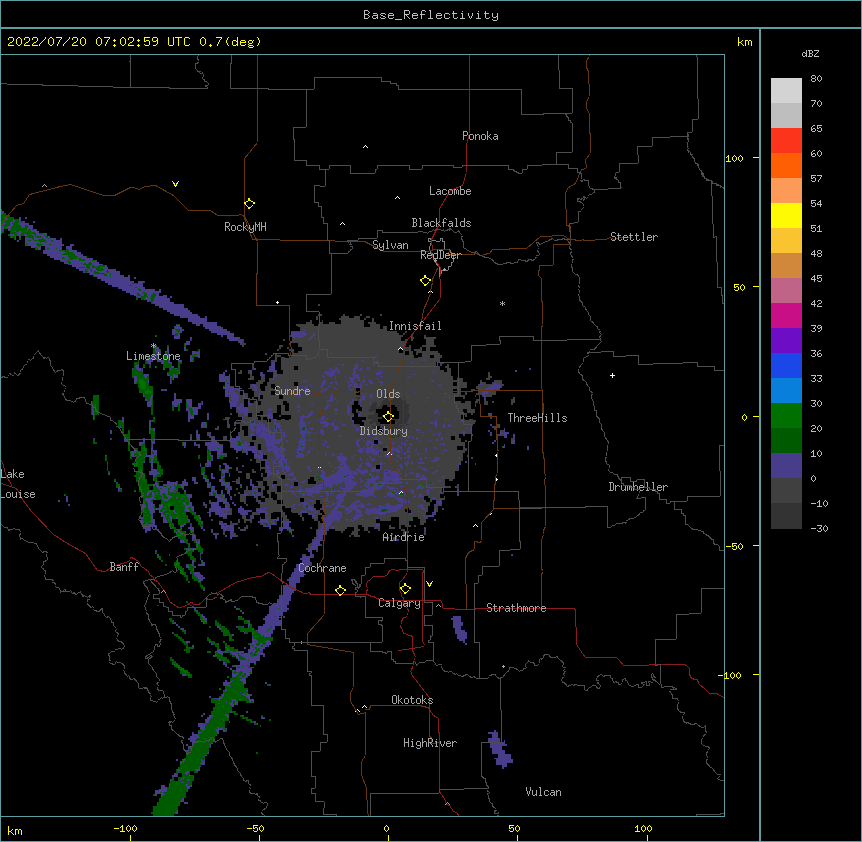The width and height of the screenshot is (862, 842).
Task: Click the Sylvan label
Action: [x=390, y=245]
